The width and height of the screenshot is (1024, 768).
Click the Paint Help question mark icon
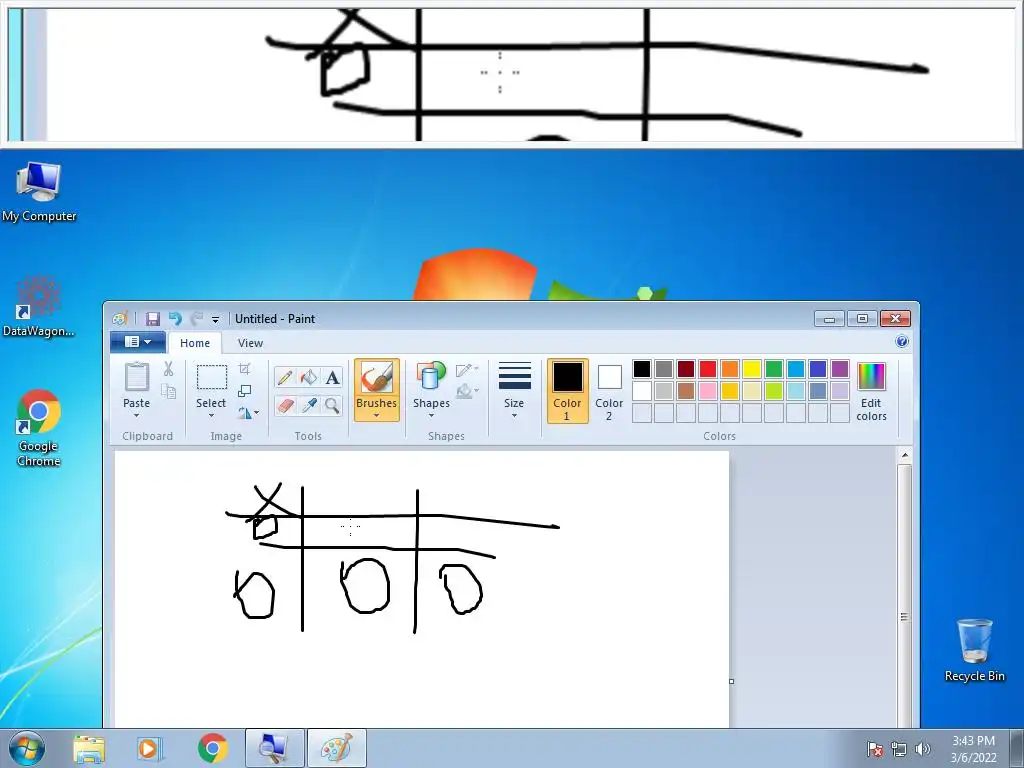point(902,342)
